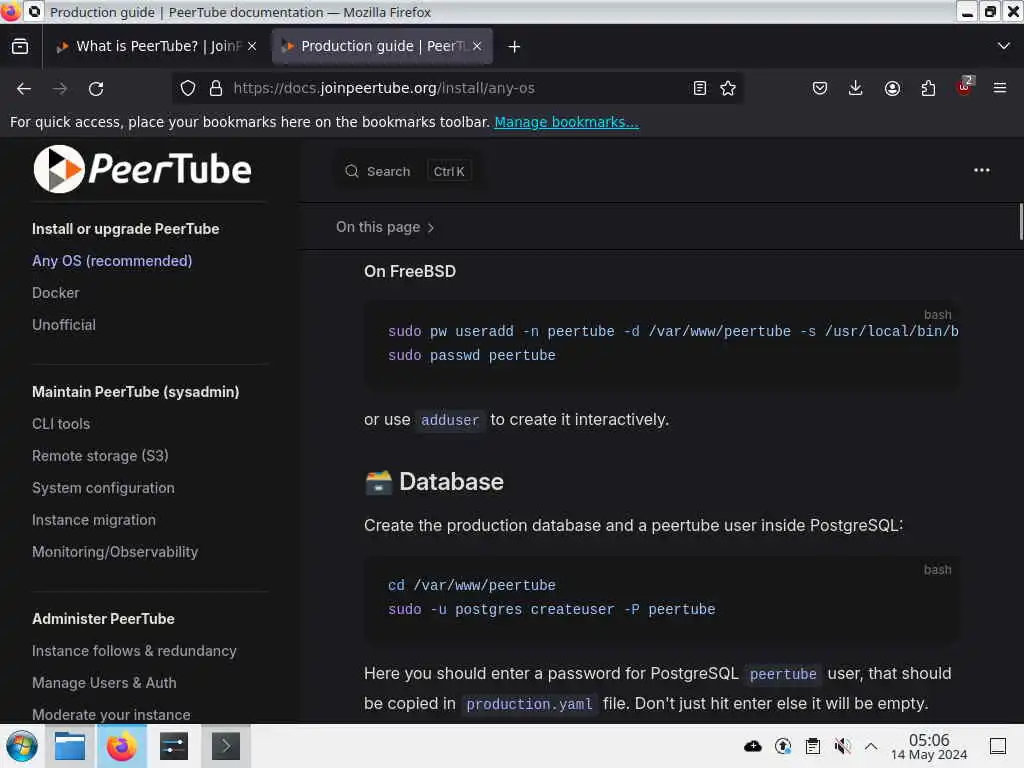The height and width of the screenshot is (768, 1024).
Task: Open 'Moderate your instance' page
Action: click(111, 714)
